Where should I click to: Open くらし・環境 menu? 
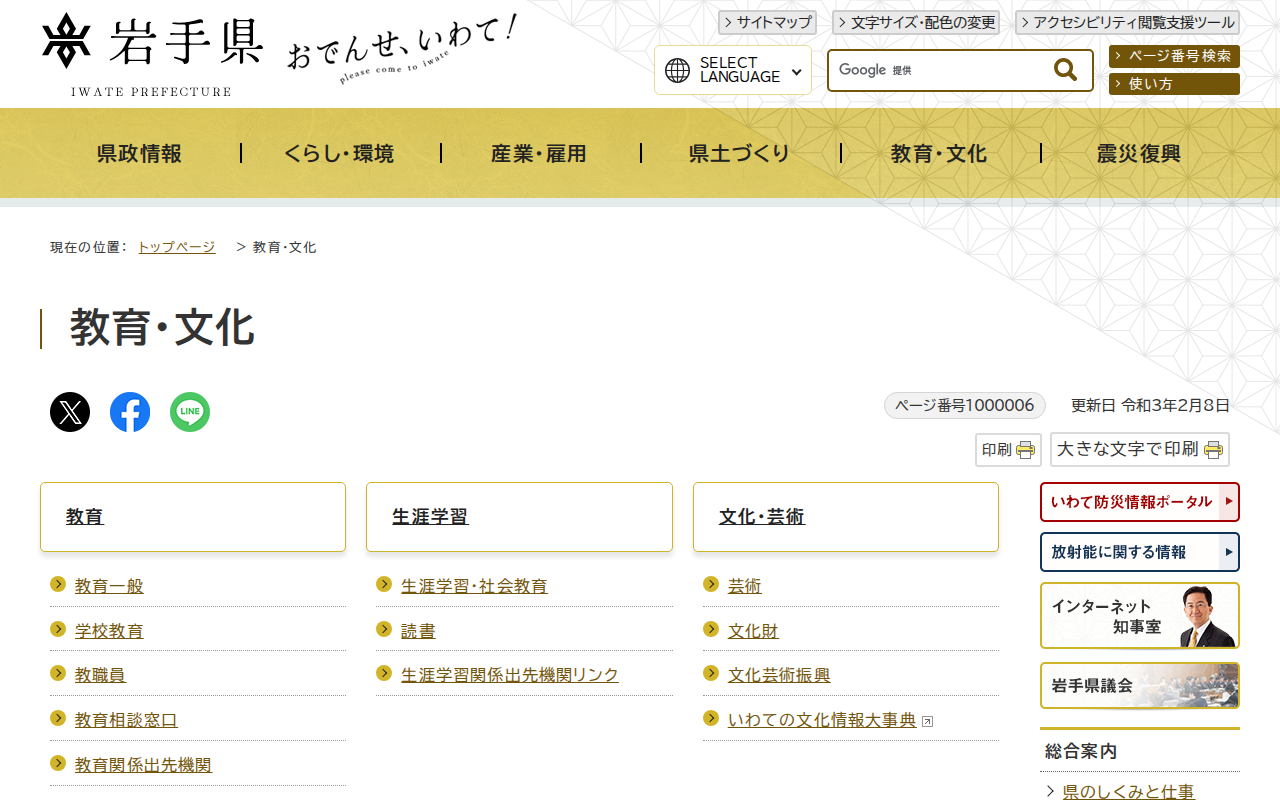(x=340, y=153)
